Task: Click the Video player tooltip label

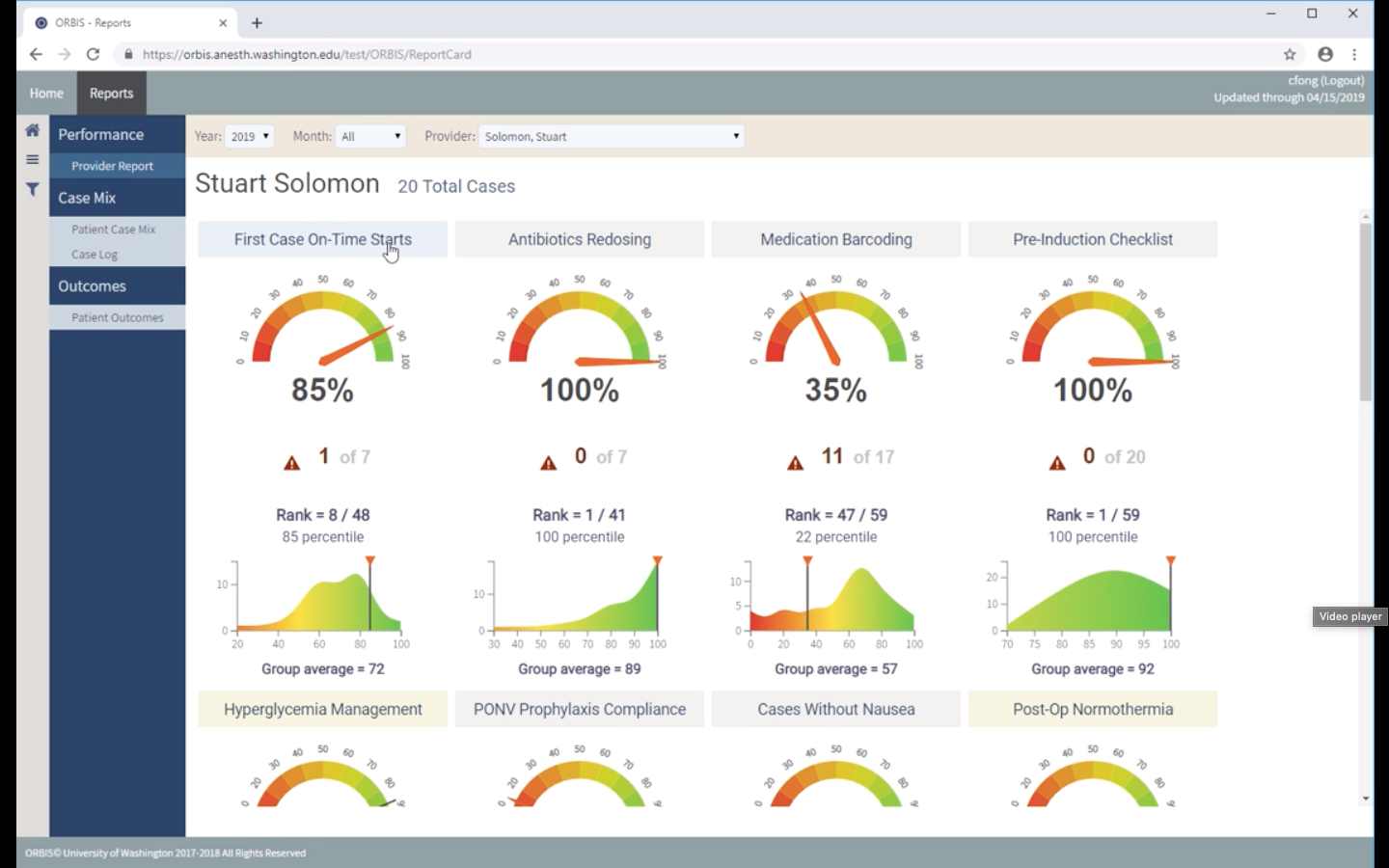Action: coord(1350,616)
